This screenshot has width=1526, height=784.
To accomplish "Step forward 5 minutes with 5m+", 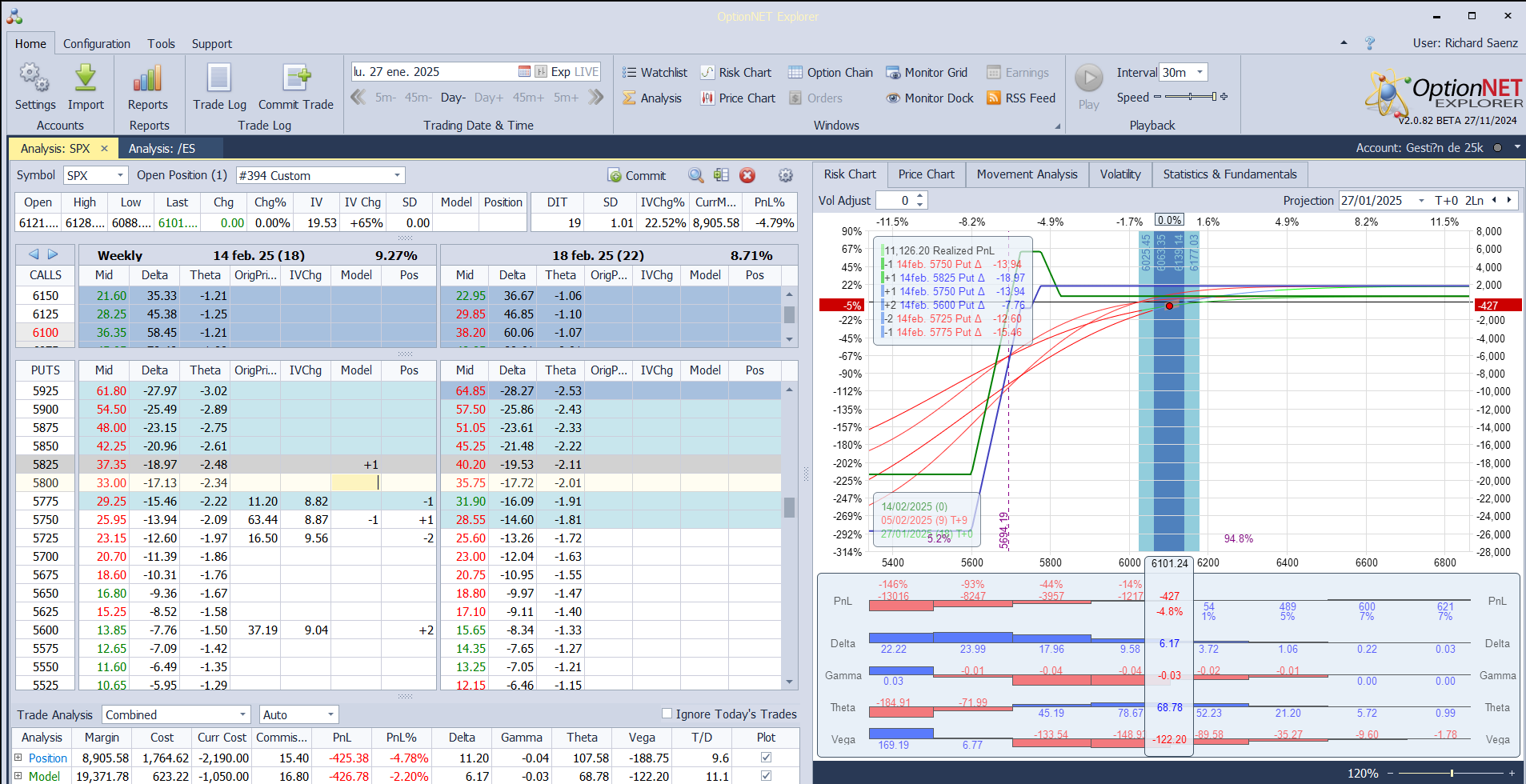I will tap(566, 98).
